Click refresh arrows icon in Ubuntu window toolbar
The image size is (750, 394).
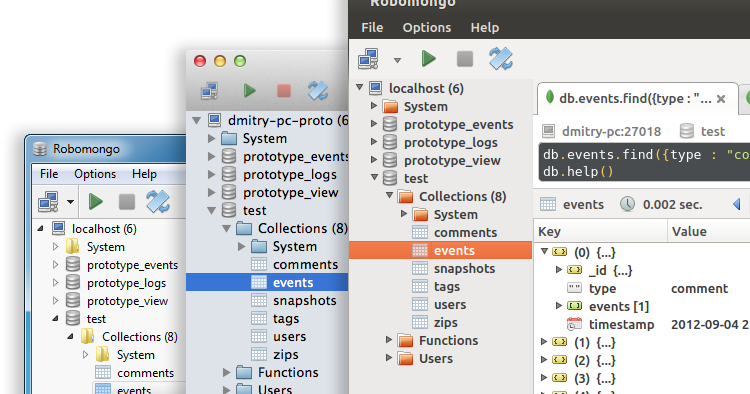pyautogui.click(x=500, y=59)
